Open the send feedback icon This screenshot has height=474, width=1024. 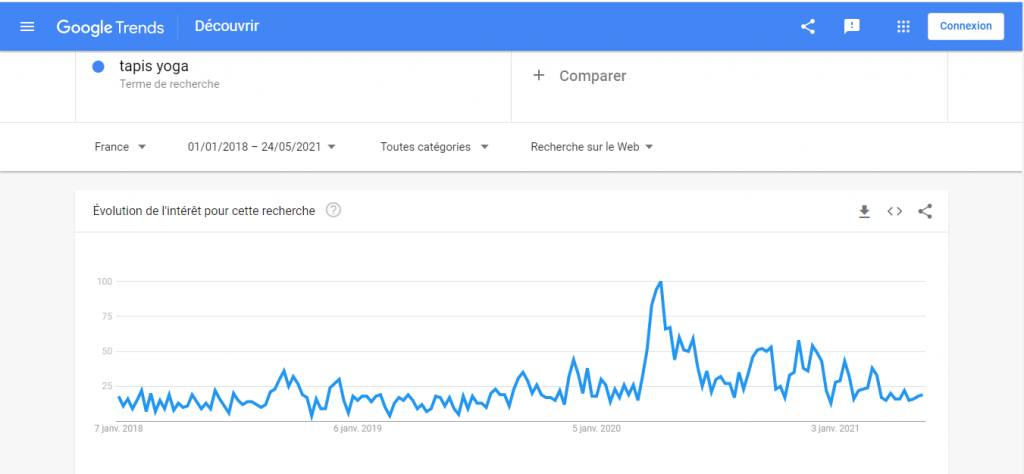point(852,27)
